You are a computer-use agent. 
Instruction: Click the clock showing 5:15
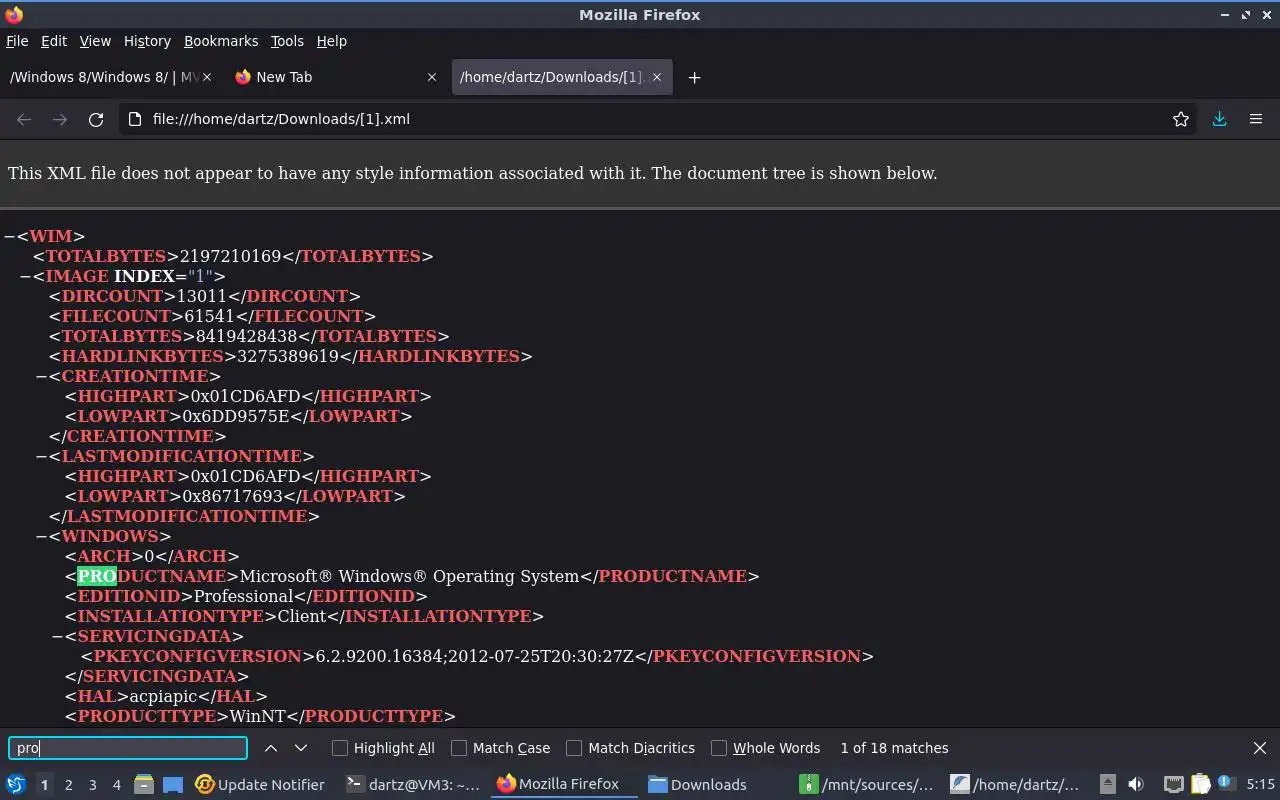point(1260,785)
